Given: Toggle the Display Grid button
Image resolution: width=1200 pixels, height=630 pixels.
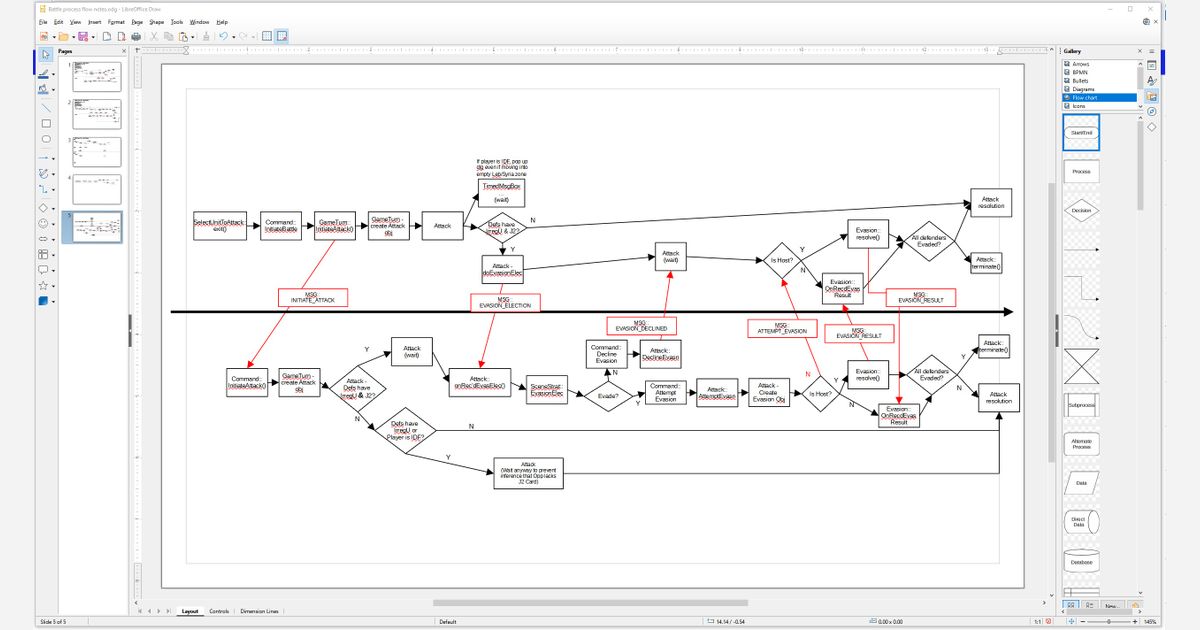Looking at the screenshot, I should [x=268, y=36].
